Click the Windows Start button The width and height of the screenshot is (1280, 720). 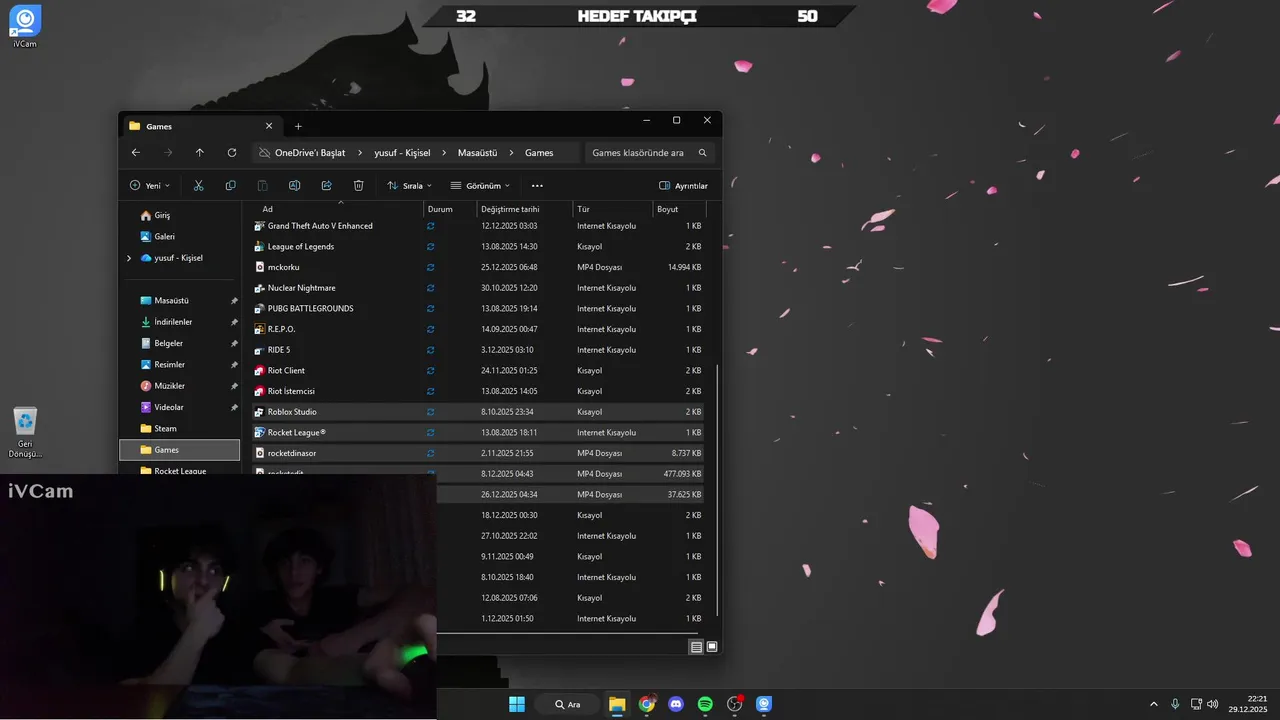coord(517,704)
